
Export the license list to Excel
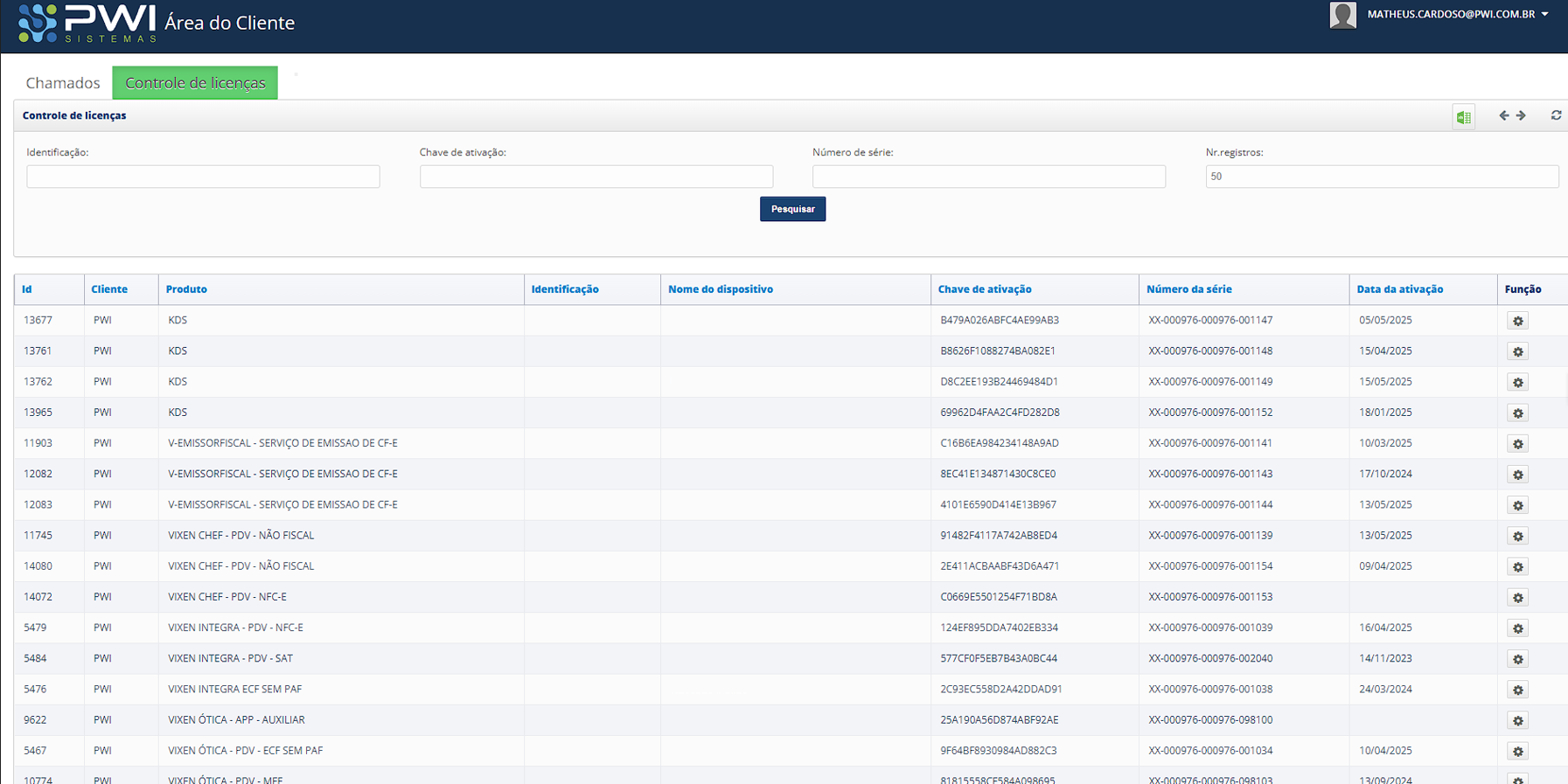pyautogui.click(x=1463, y=116)
